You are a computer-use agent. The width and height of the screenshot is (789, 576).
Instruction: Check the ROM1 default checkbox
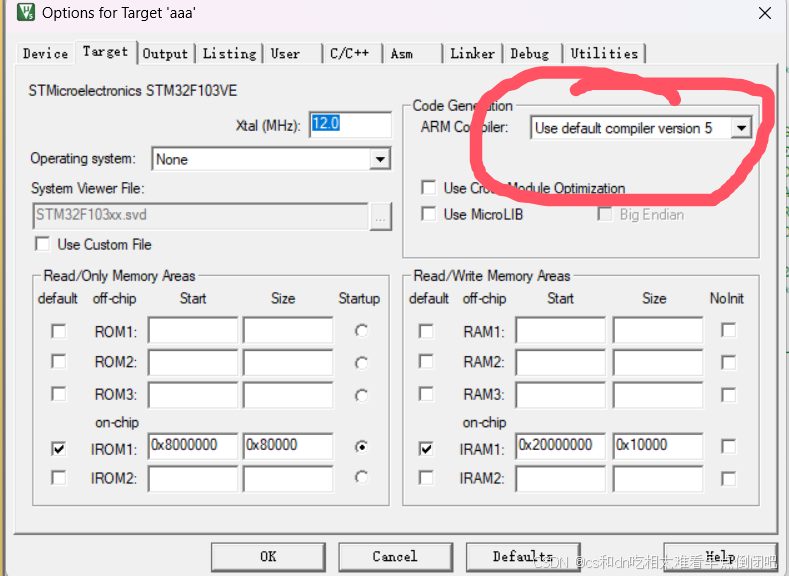[x=58, y=331]
